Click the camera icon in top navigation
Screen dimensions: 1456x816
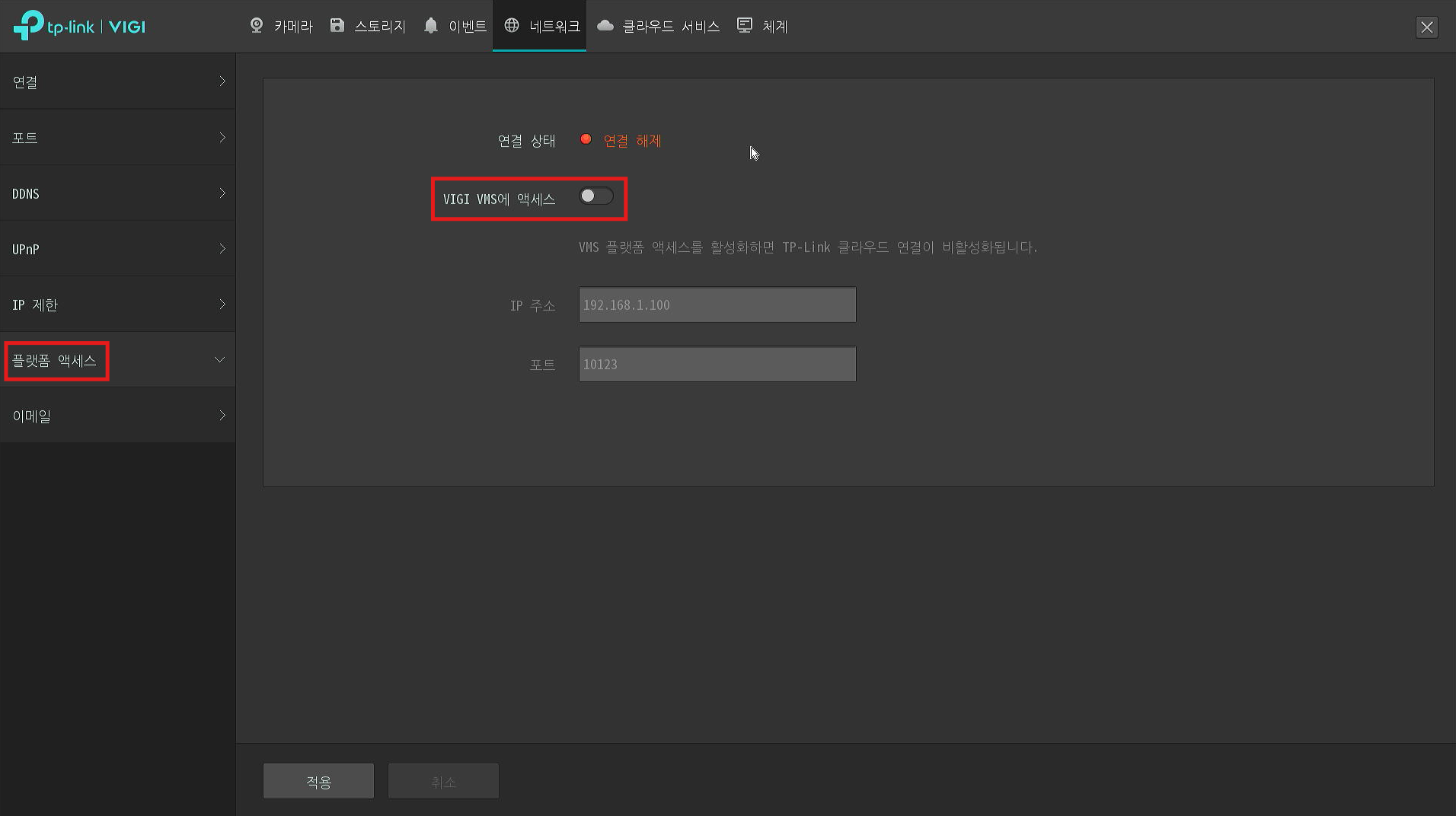[257, 26]
